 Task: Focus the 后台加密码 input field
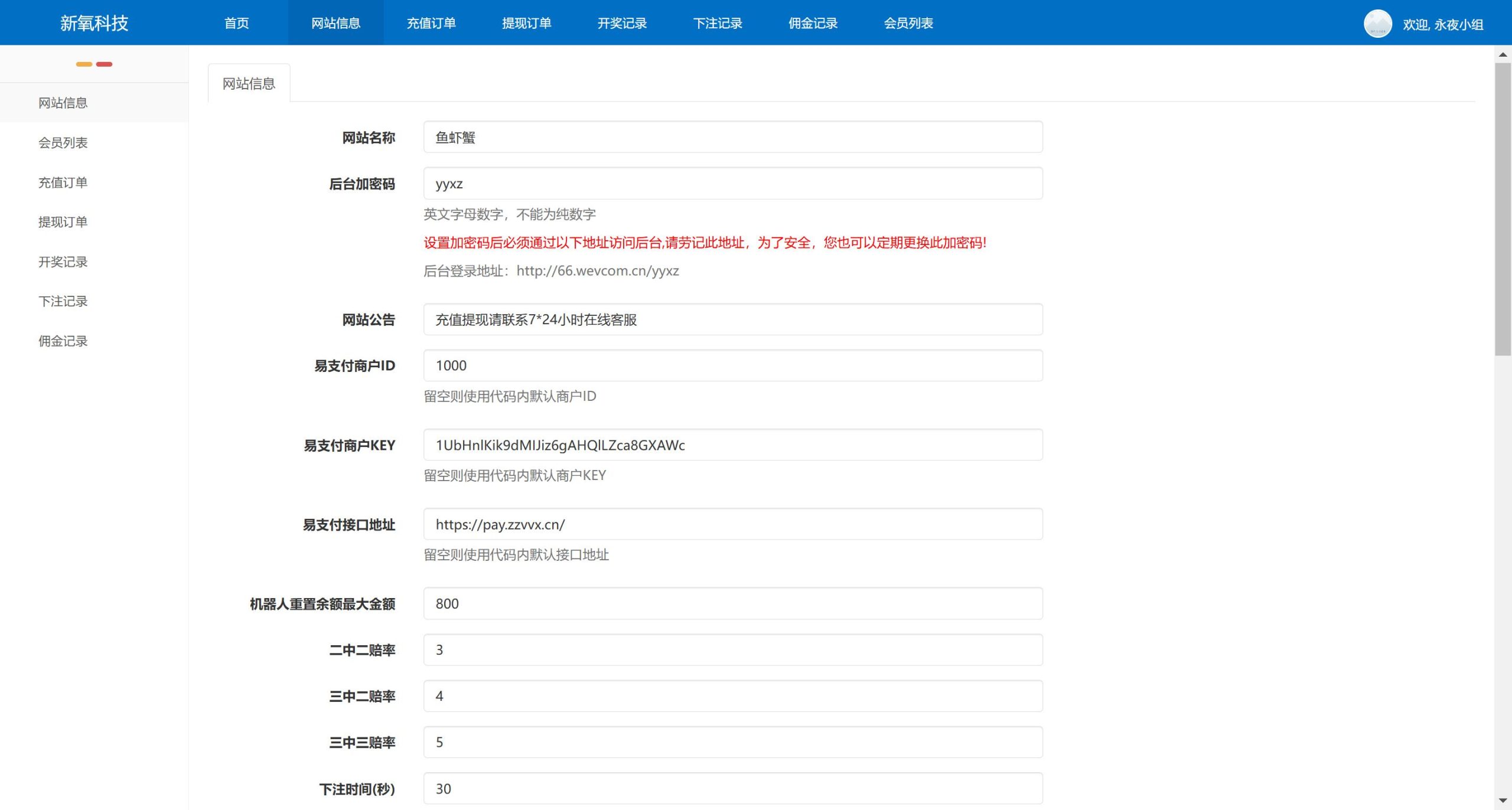(733, 183)
